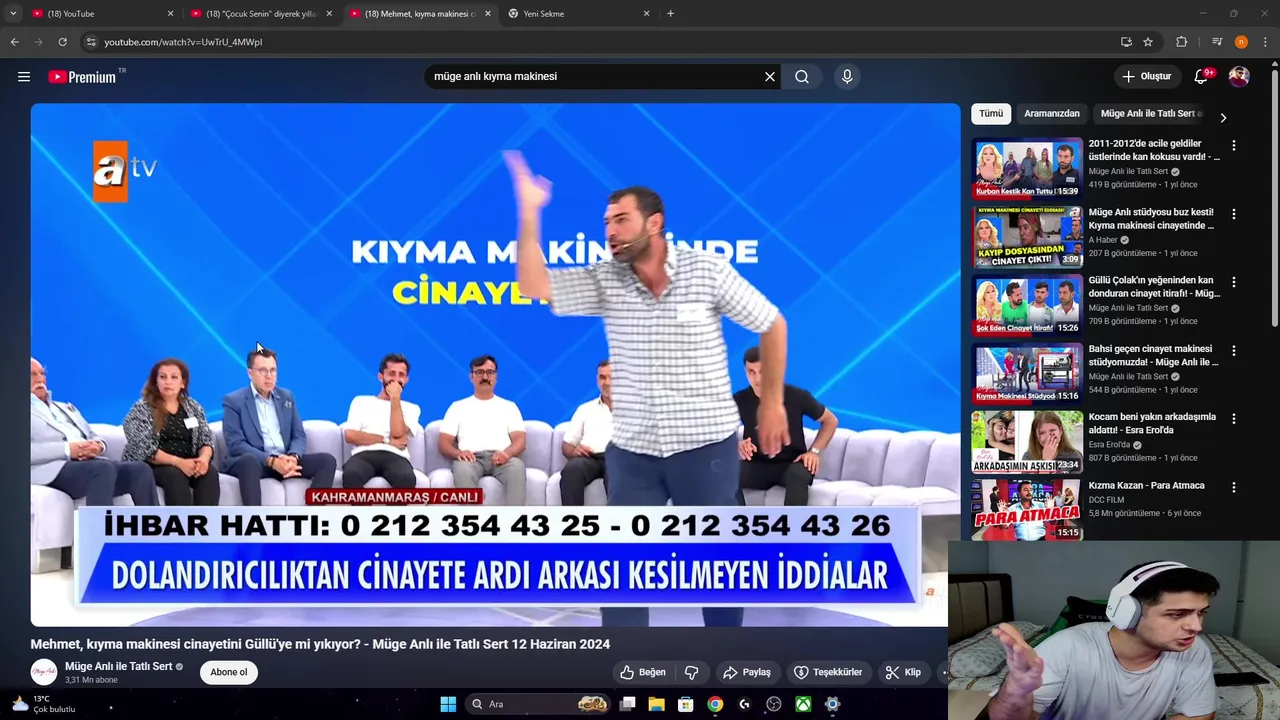Close the '(18) YouTube' first browser tab
The height and width of the screenshot is (720, 1280).
[x=170, y=14]
